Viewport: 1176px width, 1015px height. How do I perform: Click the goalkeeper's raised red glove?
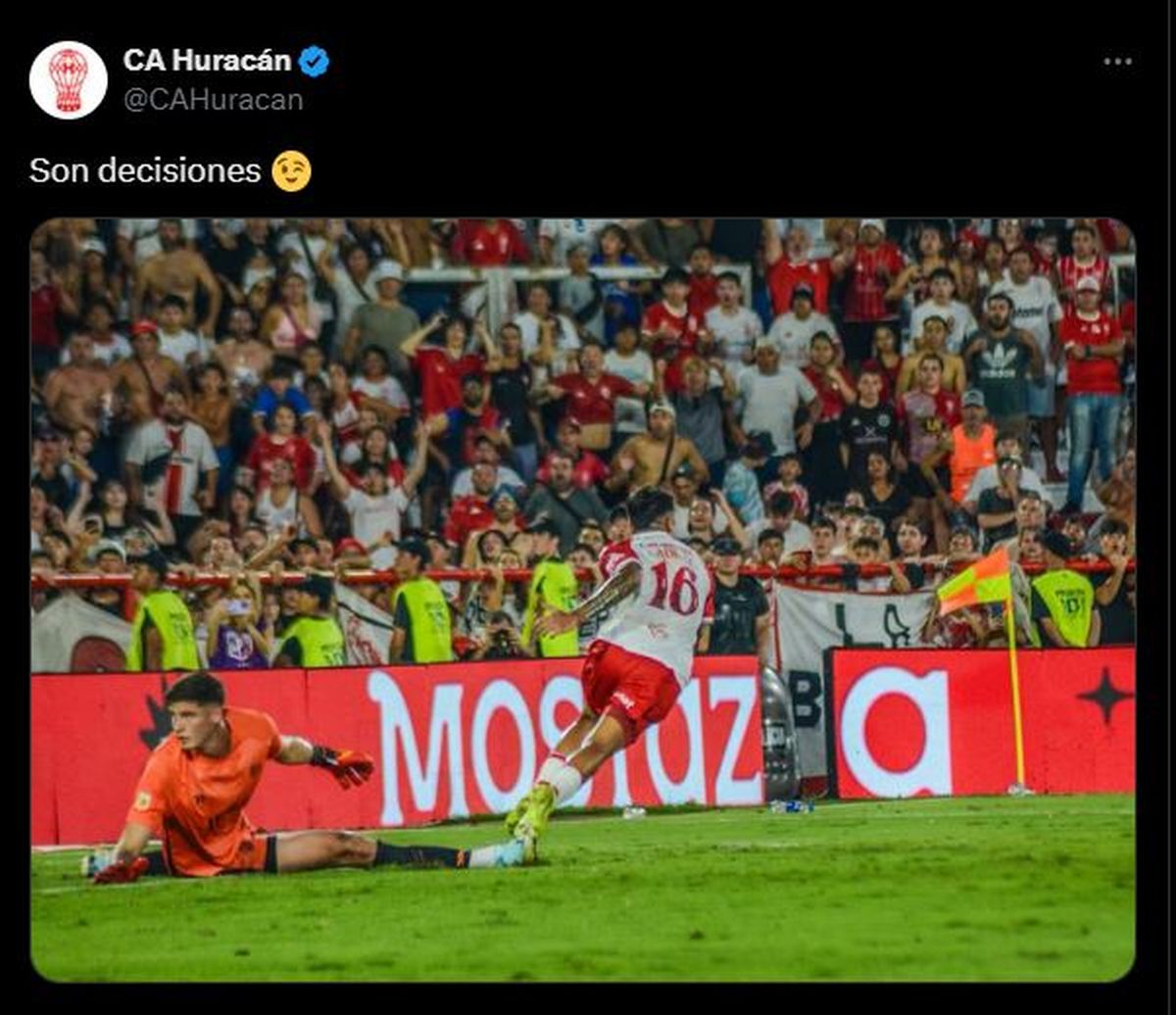tap(344, 766)
